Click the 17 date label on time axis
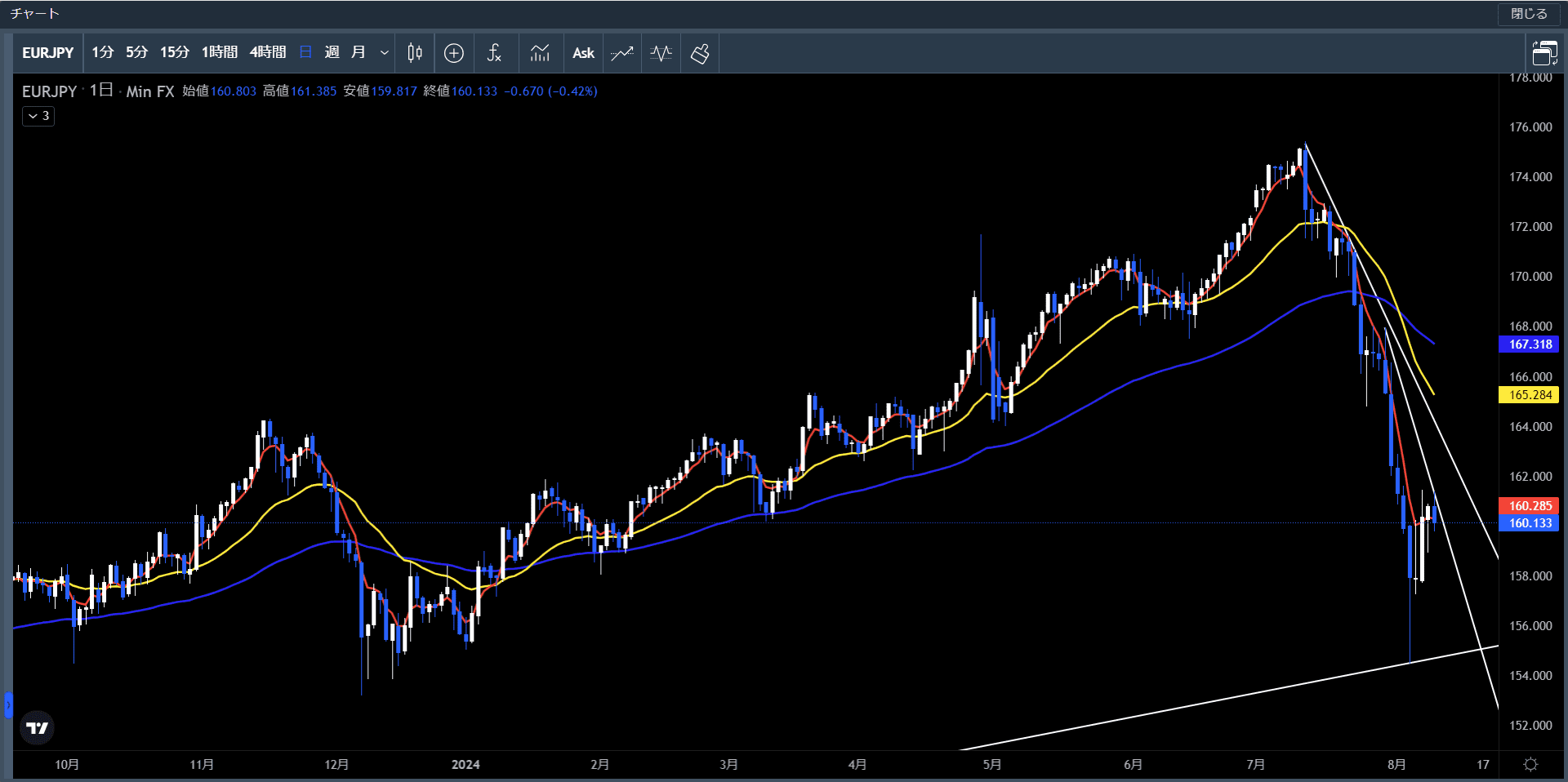The height and width of the screenshot is (782, 1568). (x=1483, y=765)
